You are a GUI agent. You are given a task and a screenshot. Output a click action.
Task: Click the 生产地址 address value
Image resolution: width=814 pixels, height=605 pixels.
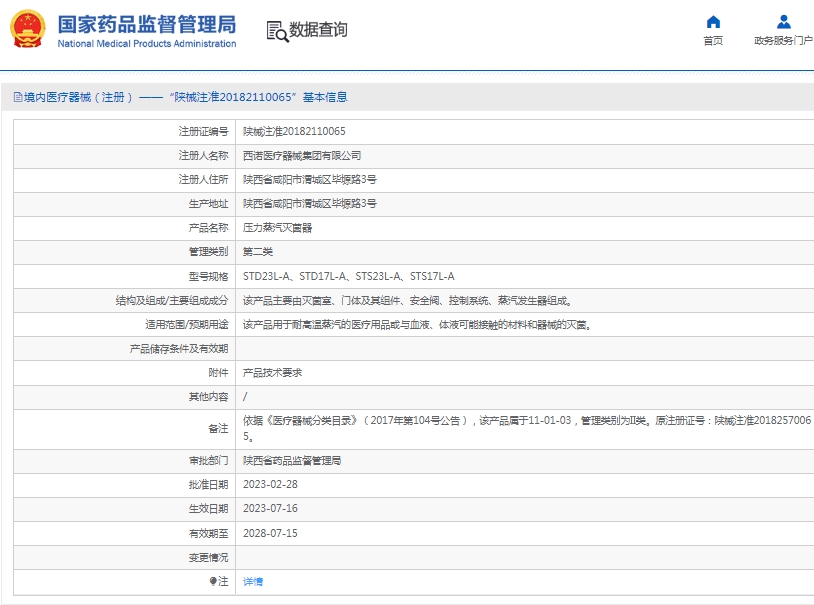click(x=309, y=204)
